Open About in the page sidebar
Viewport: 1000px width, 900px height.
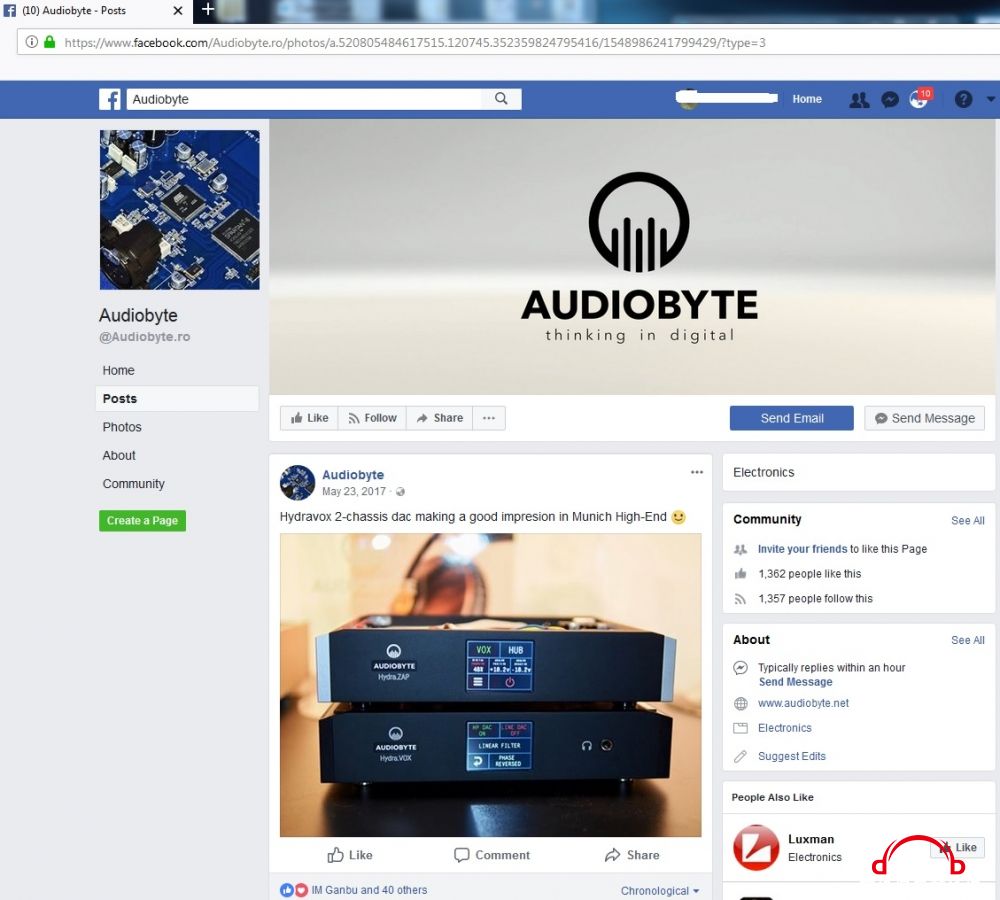click(x=119, y=455)
